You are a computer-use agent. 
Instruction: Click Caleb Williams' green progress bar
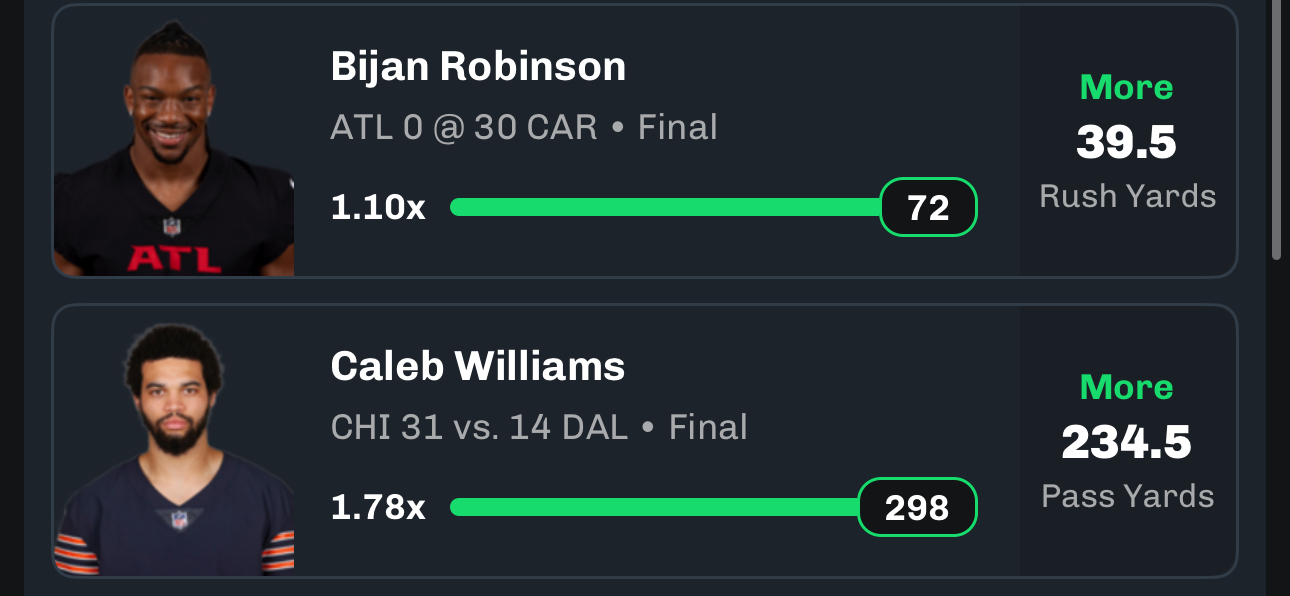coord(655,507)
